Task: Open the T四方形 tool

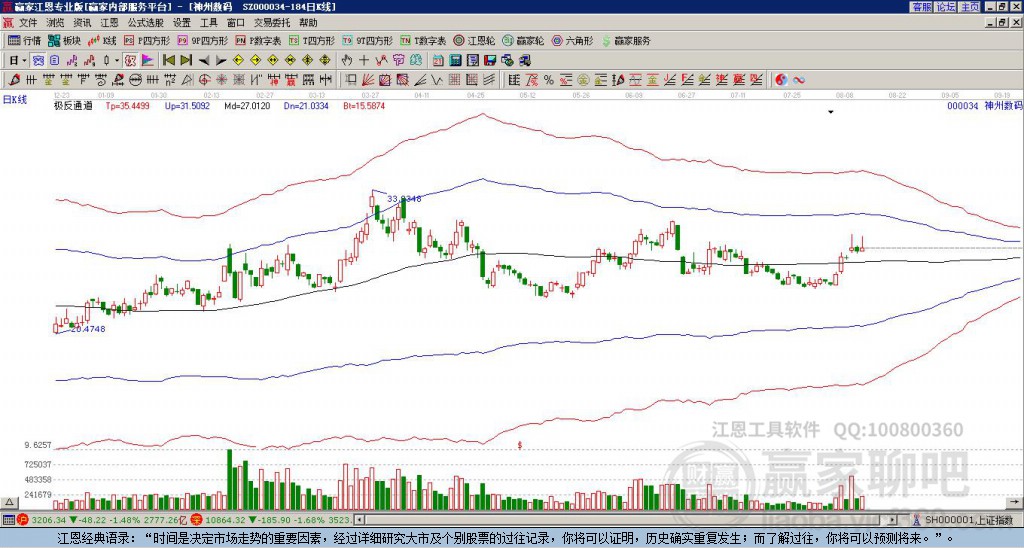Action: pyautogui.click(x=312, y=40)
